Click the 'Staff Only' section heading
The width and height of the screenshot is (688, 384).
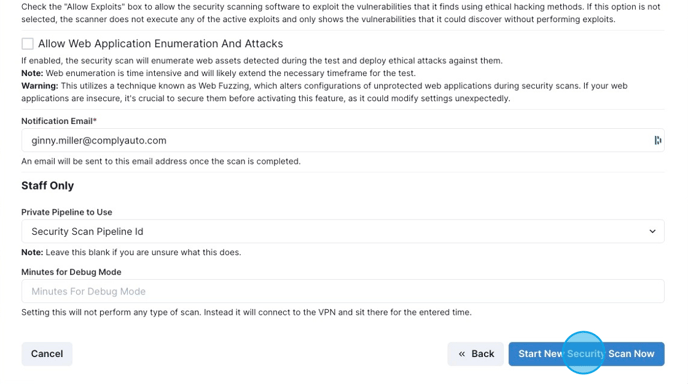pyautogui.click(x=47, y=186)
